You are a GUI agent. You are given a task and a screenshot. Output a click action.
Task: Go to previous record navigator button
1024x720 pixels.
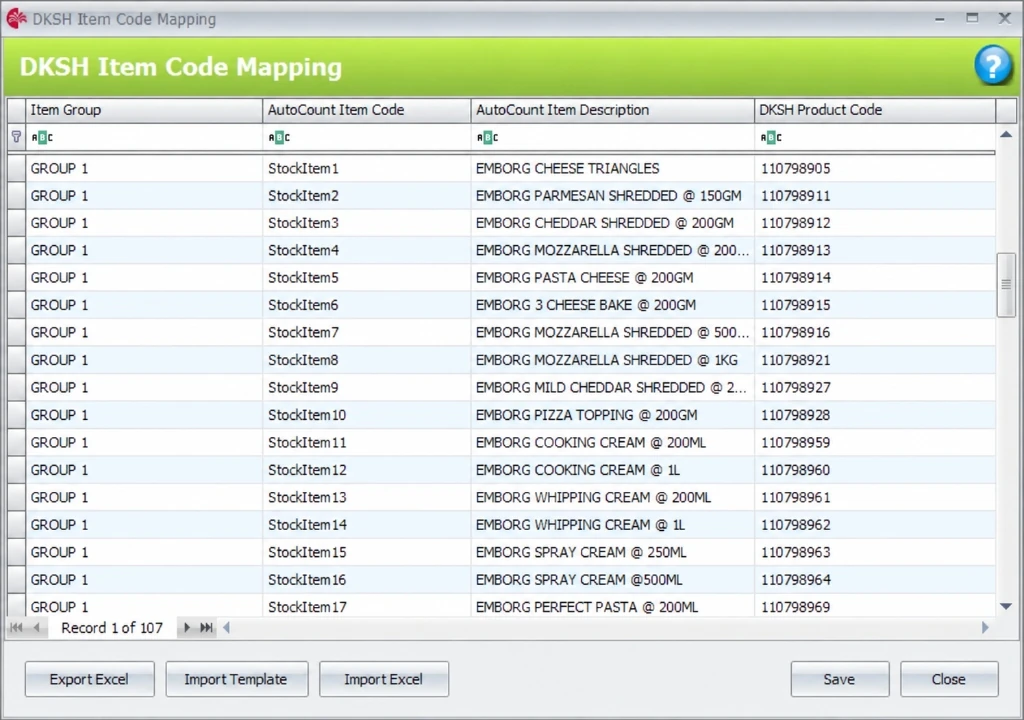pyautogui.click(x=37, y=627)
